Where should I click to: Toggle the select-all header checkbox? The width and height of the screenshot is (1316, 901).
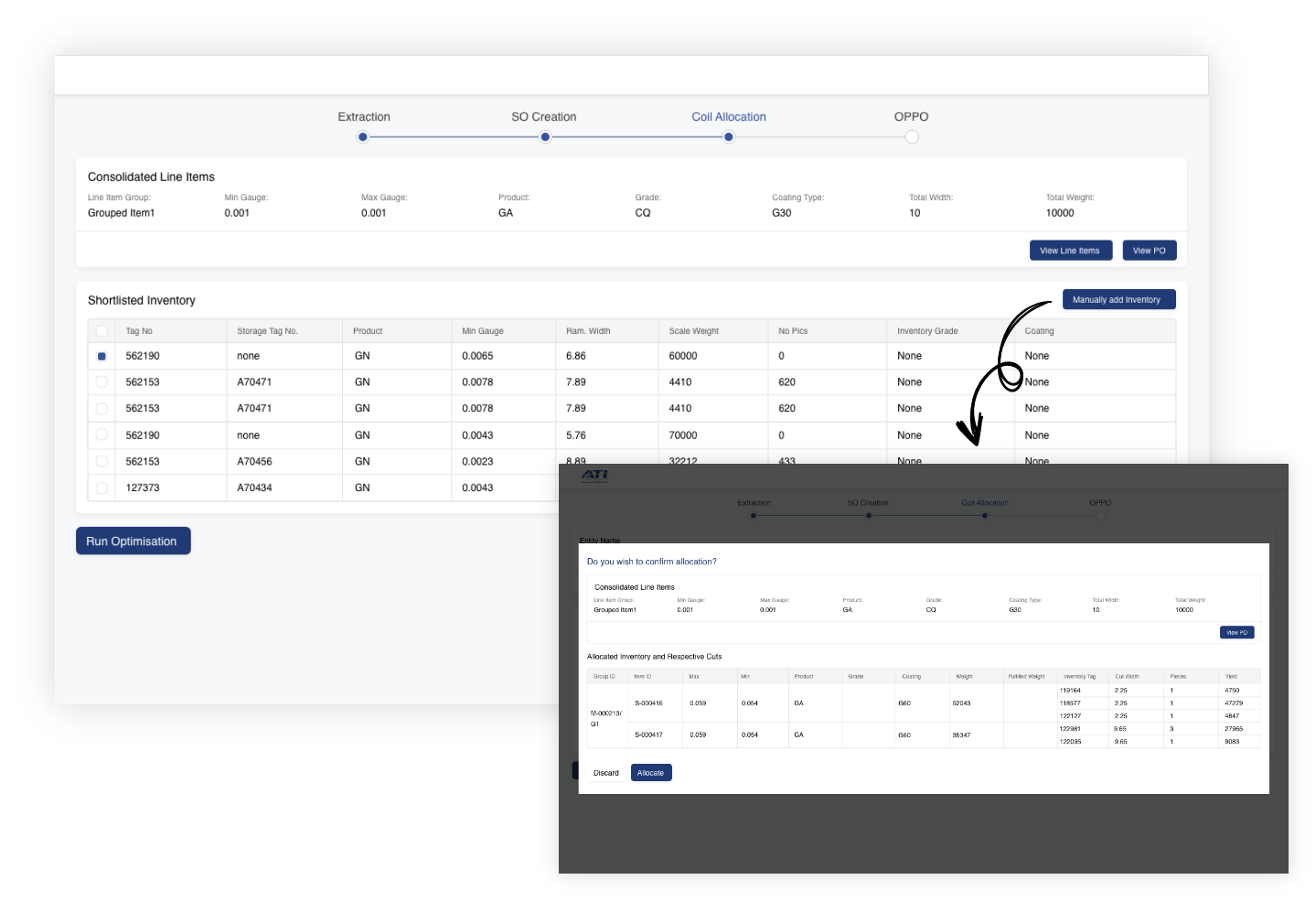102,331
